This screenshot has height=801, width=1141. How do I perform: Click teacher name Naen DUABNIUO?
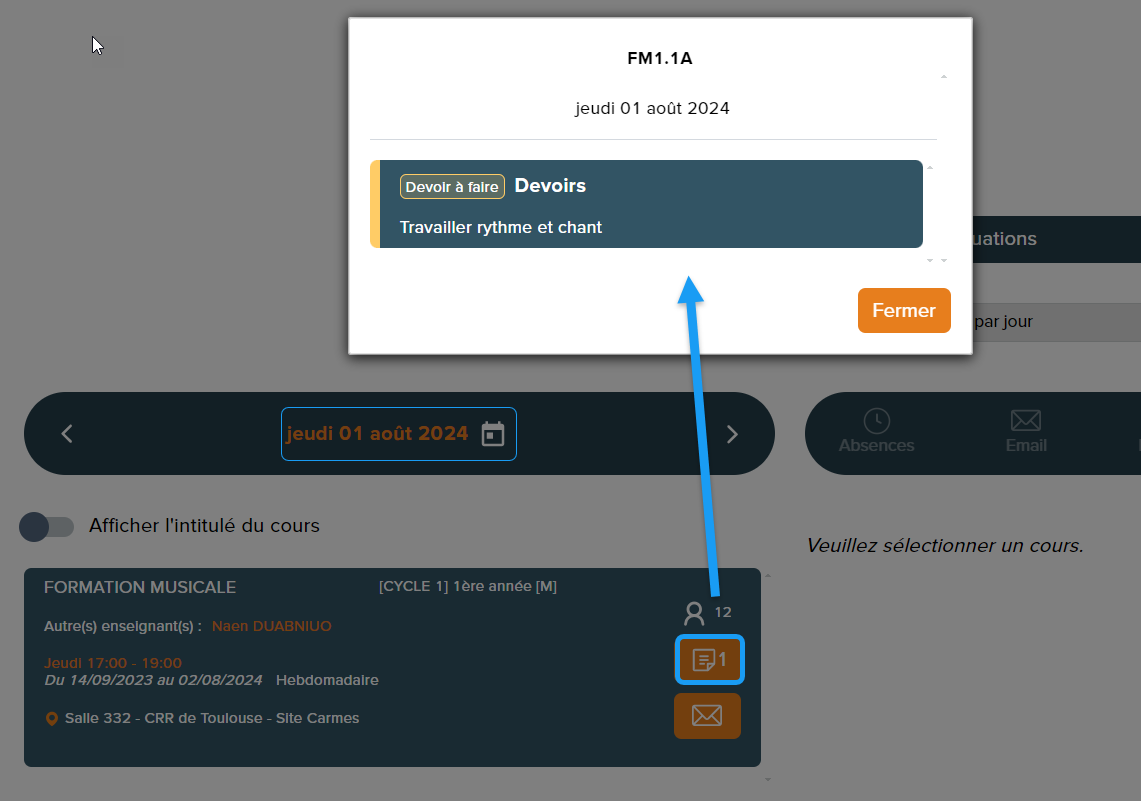[x=271, y=626]
